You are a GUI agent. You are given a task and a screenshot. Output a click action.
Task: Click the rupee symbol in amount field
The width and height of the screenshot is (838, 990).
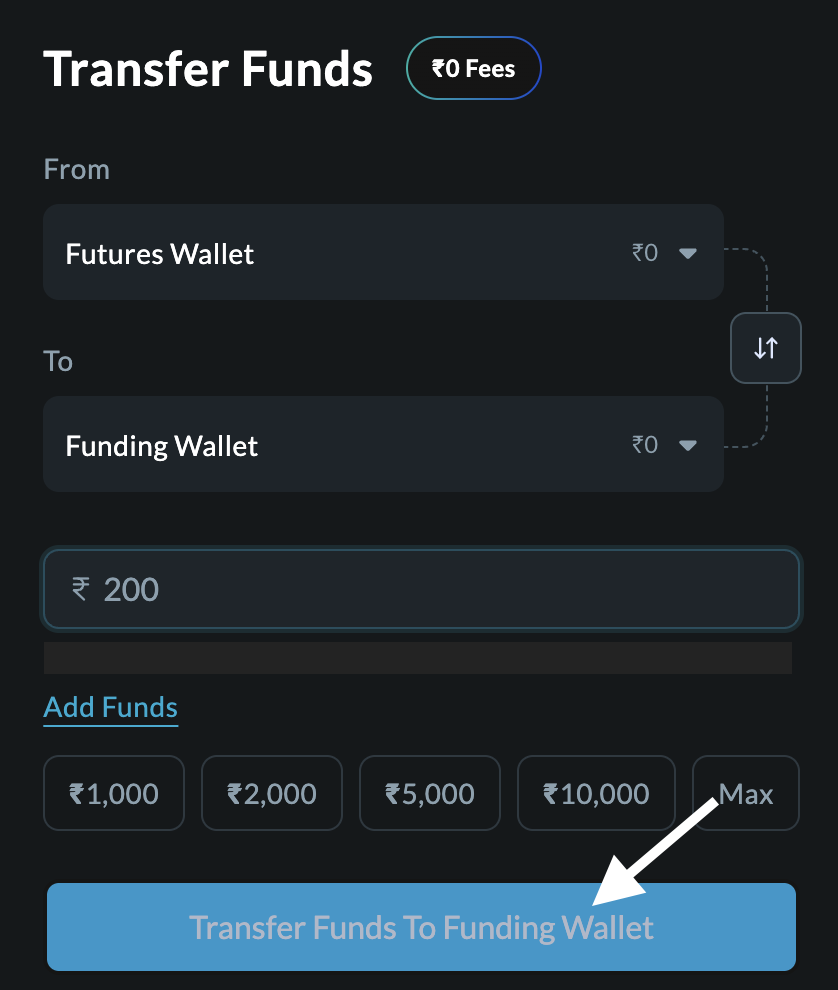tap(80, 588)
